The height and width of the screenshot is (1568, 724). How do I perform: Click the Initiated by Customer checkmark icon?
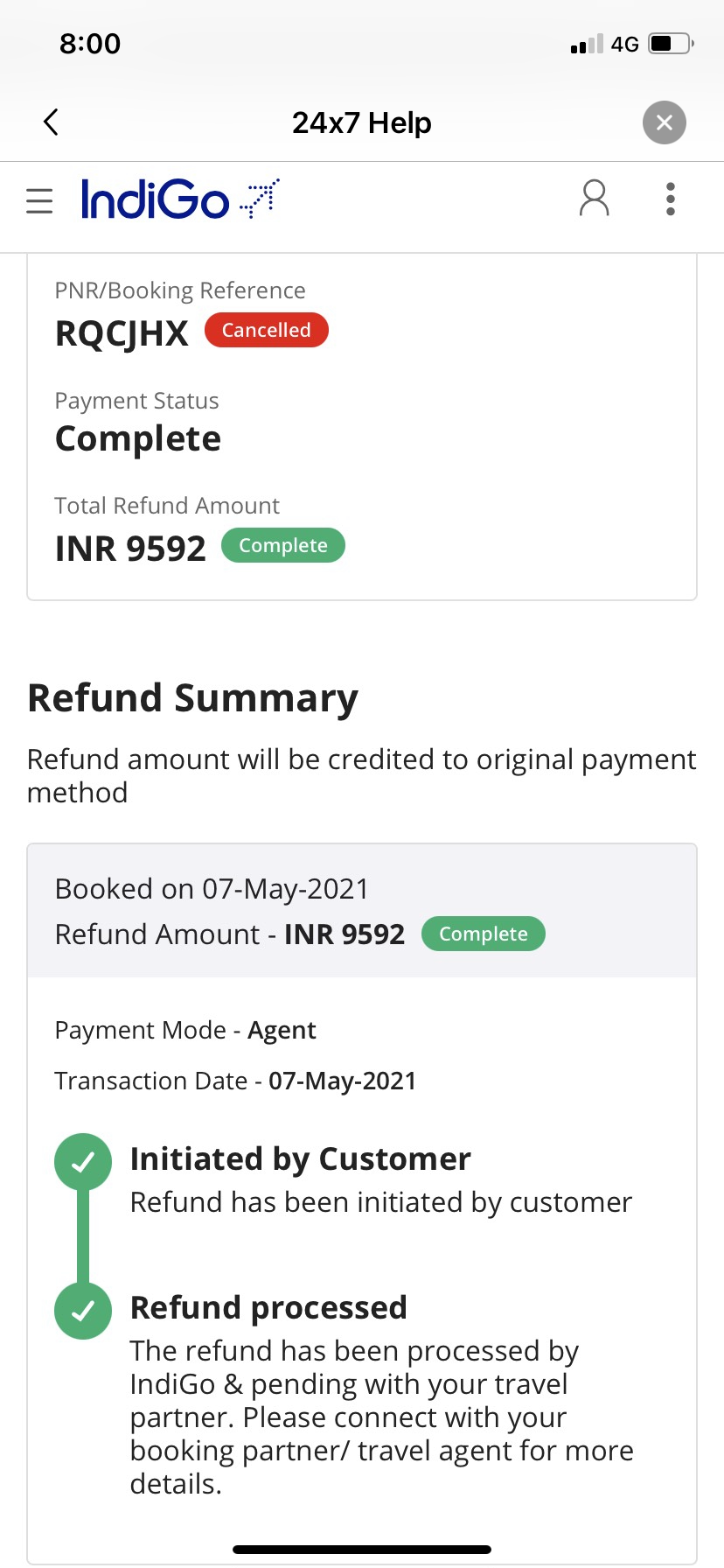(x=83, y=1162)
